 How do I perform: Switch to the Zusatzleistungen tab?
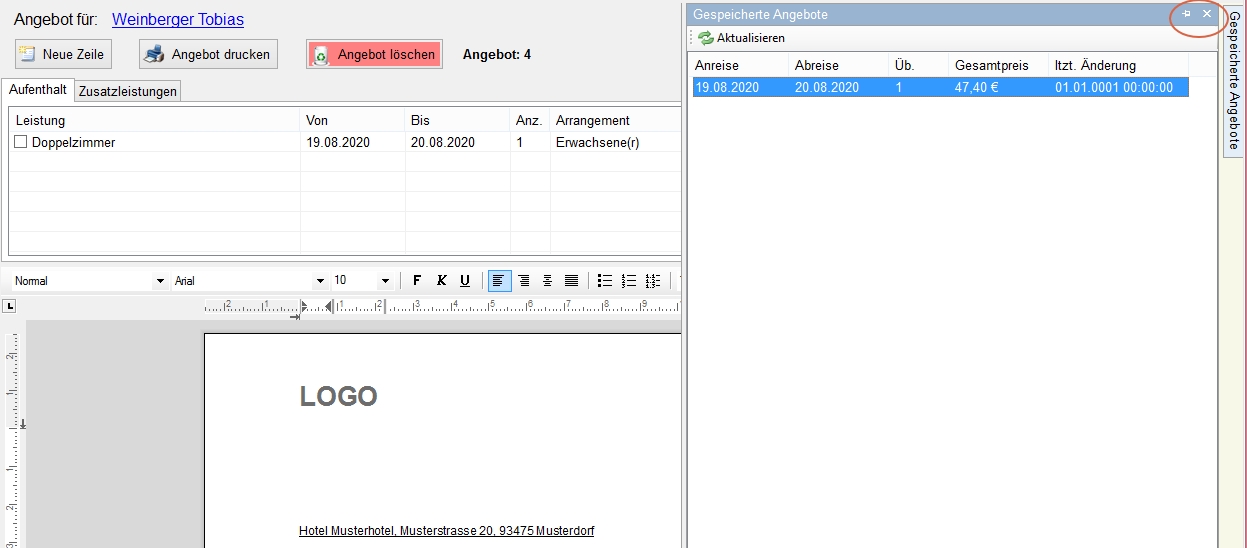coord(128,91)
